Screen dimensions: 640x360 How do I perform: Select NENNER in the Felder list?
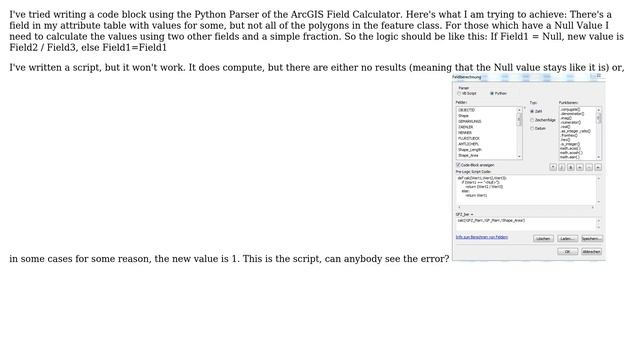click(465, 133)
